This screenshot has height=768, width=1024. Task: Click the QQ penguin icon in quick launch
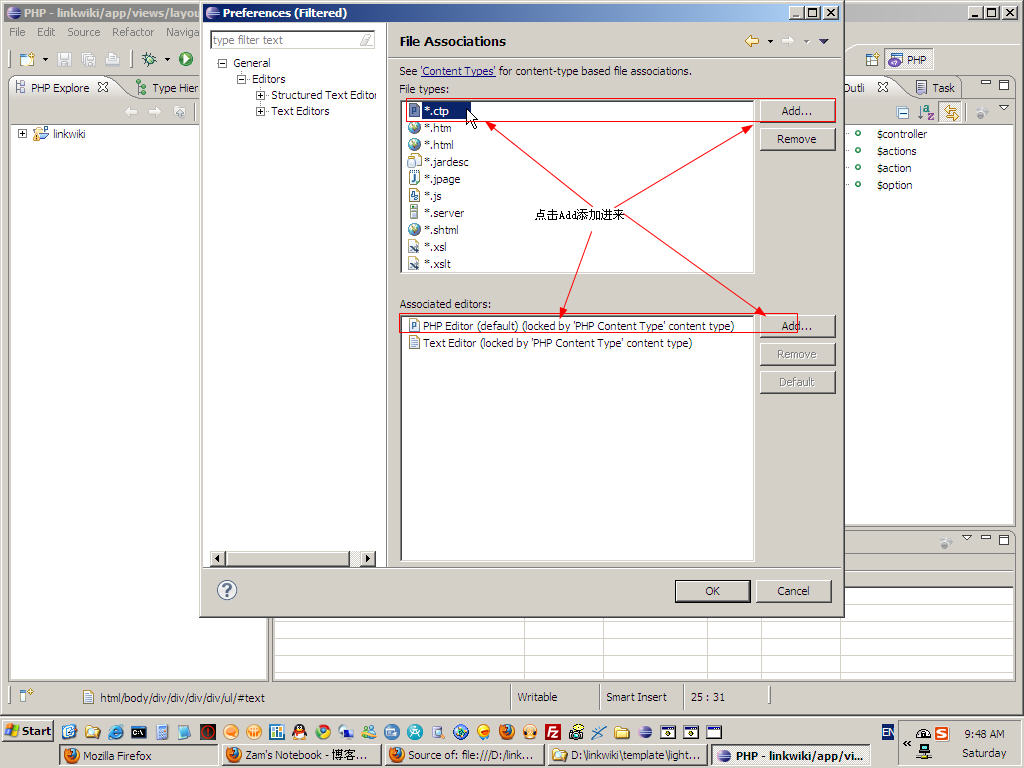click(299, 732)
